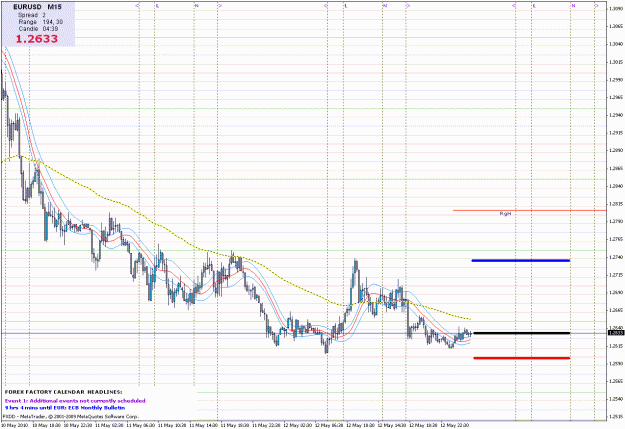The image size is (625, 429).
Task: Select the thick red horizontal line
Action: tap(522, 358)
